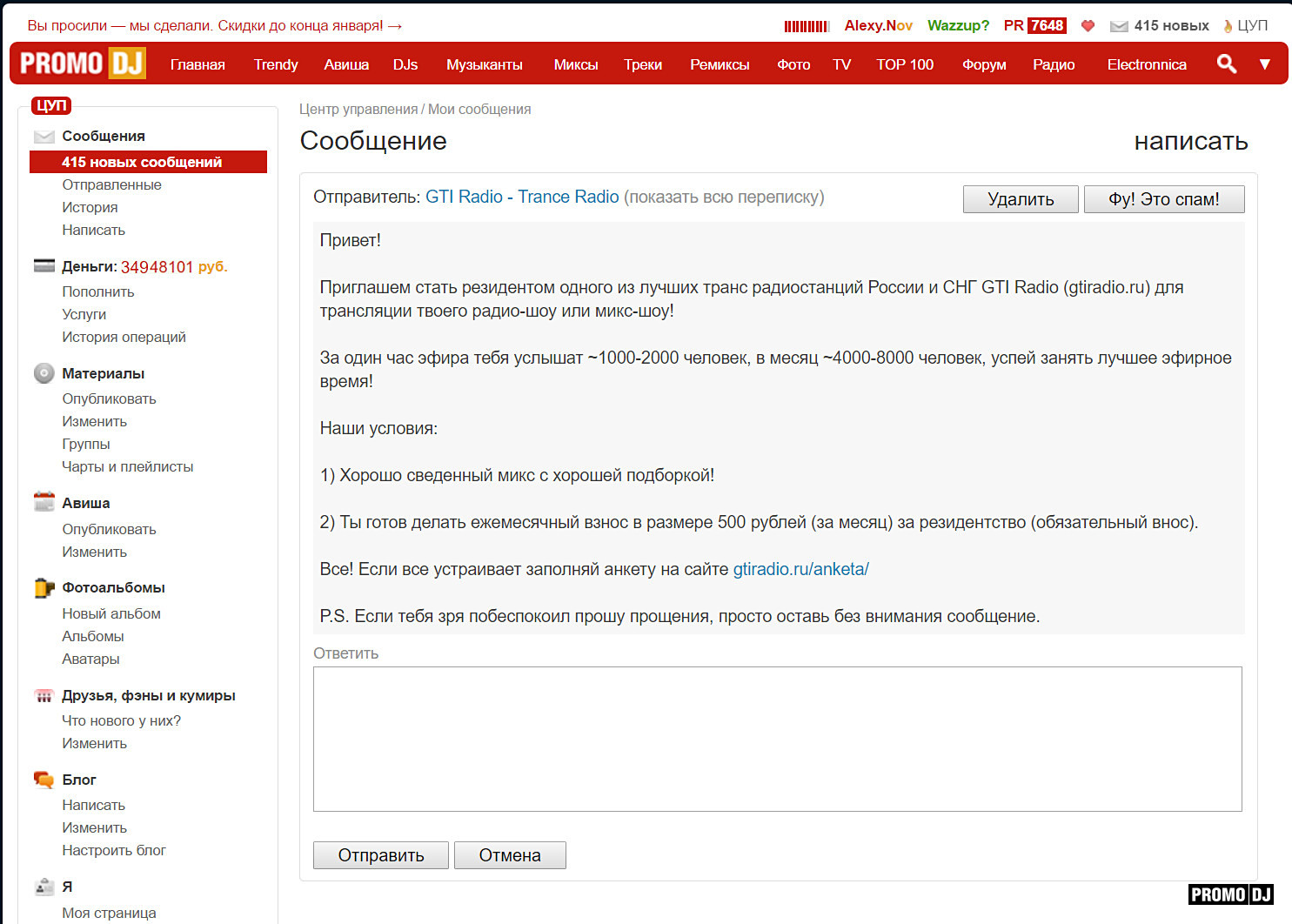Viewport: 1292px width, 924px height.
Task: Show the full correspondence with sender
Action: 724,198
